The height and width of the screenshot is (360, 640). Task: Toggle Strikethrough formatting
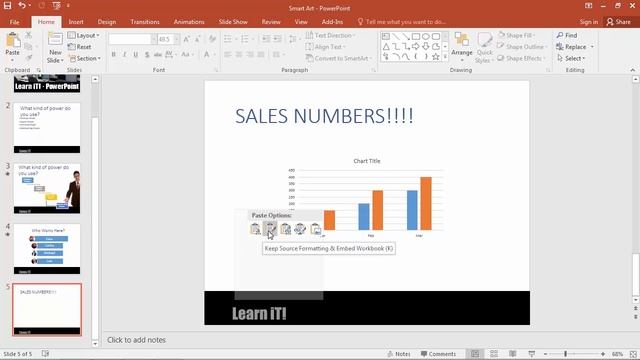(x=158, y=55)
